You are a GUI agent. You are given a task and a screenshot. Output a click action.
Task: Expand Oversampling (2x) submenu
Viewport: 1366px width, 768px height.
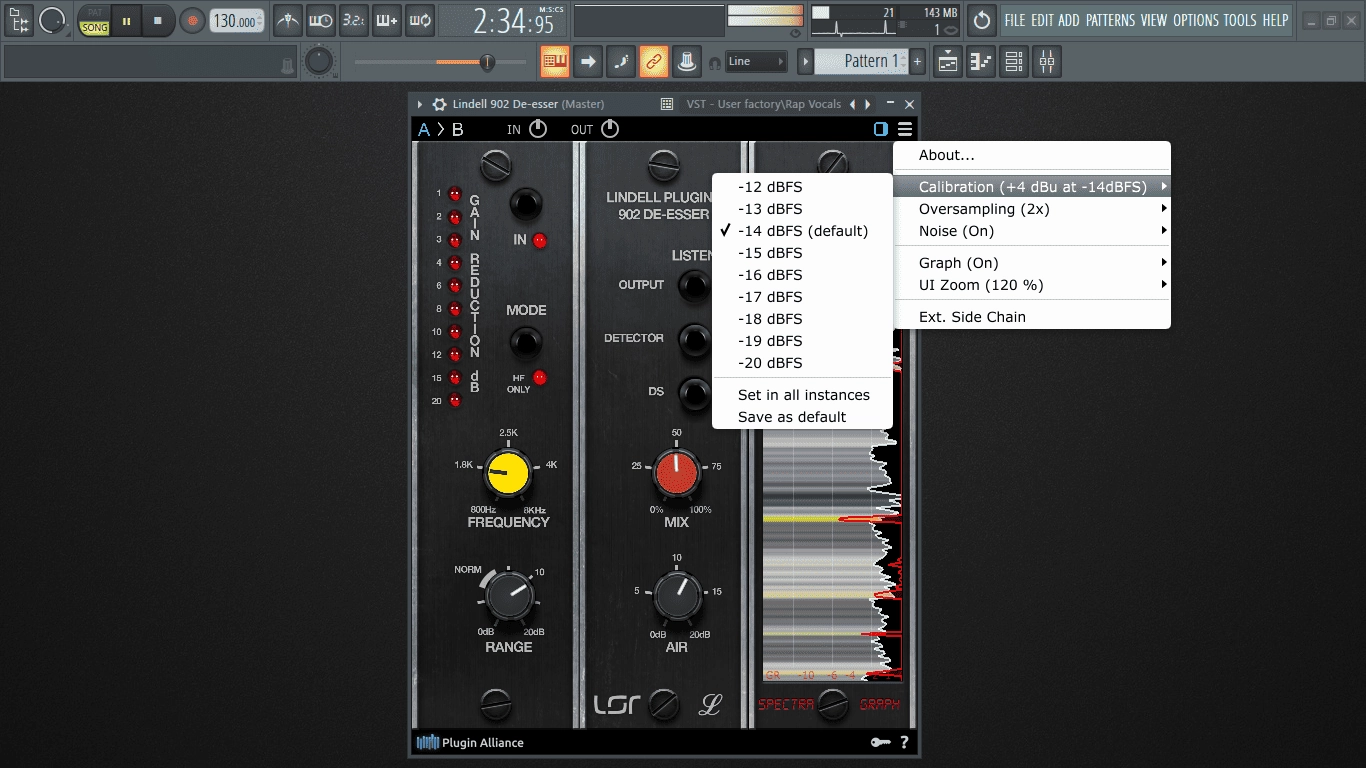[x=1032, y=209]
